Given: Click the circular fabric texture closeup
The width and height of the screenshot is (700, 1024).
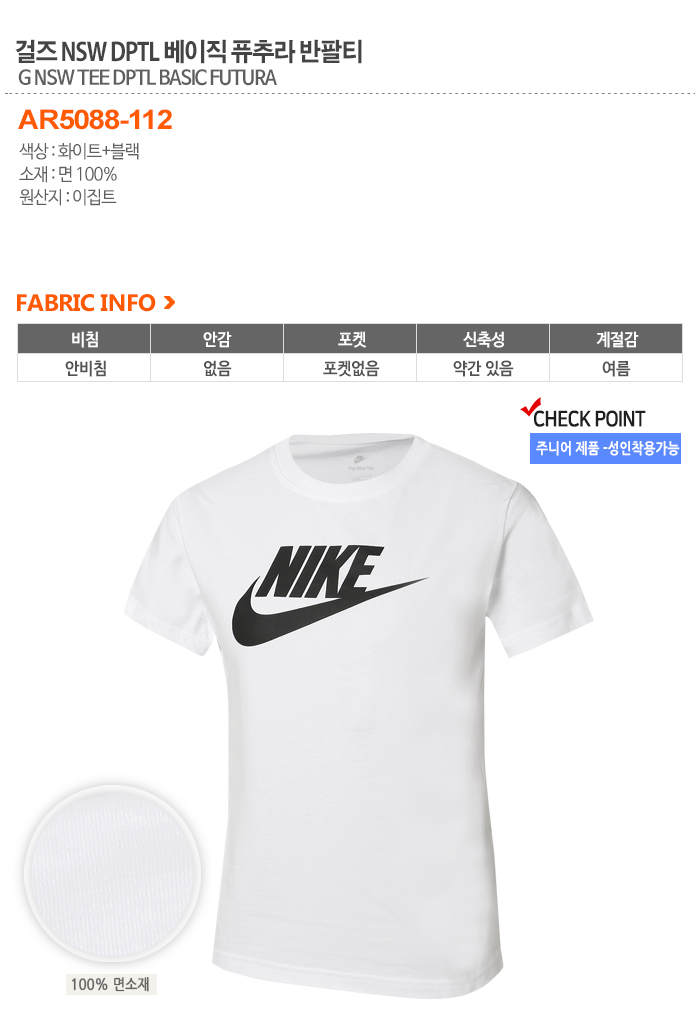Looking at the screenshot, I should point(113,874).
